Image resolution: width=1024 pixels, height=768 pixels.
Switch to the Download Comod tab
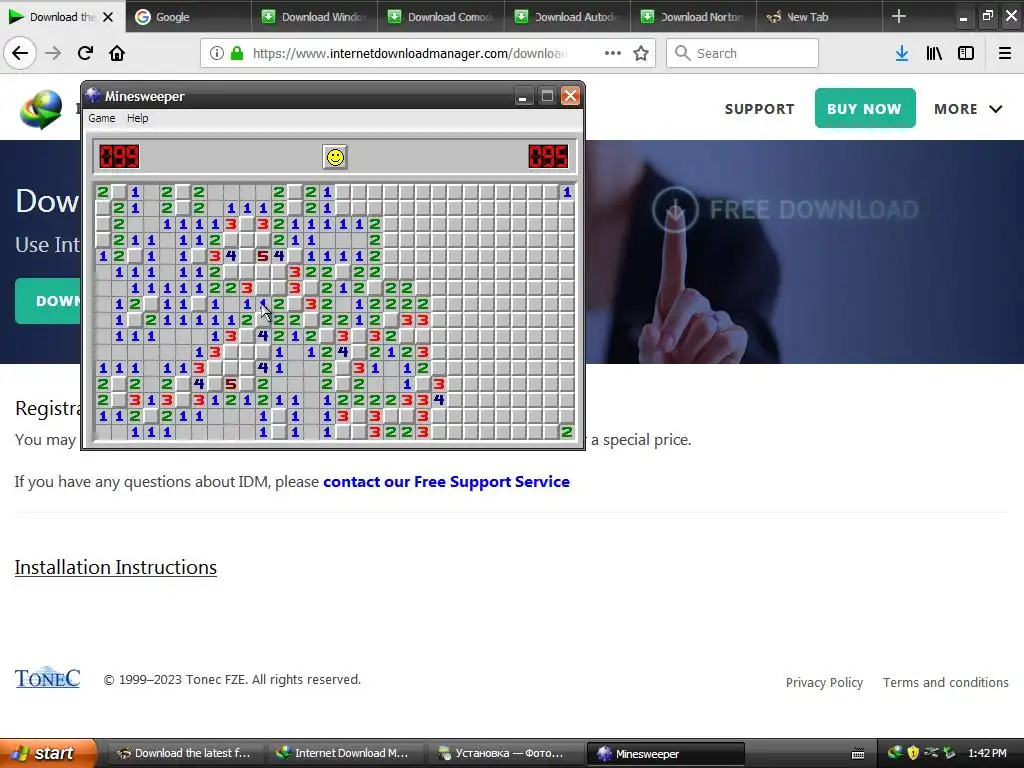pos(441,17)
